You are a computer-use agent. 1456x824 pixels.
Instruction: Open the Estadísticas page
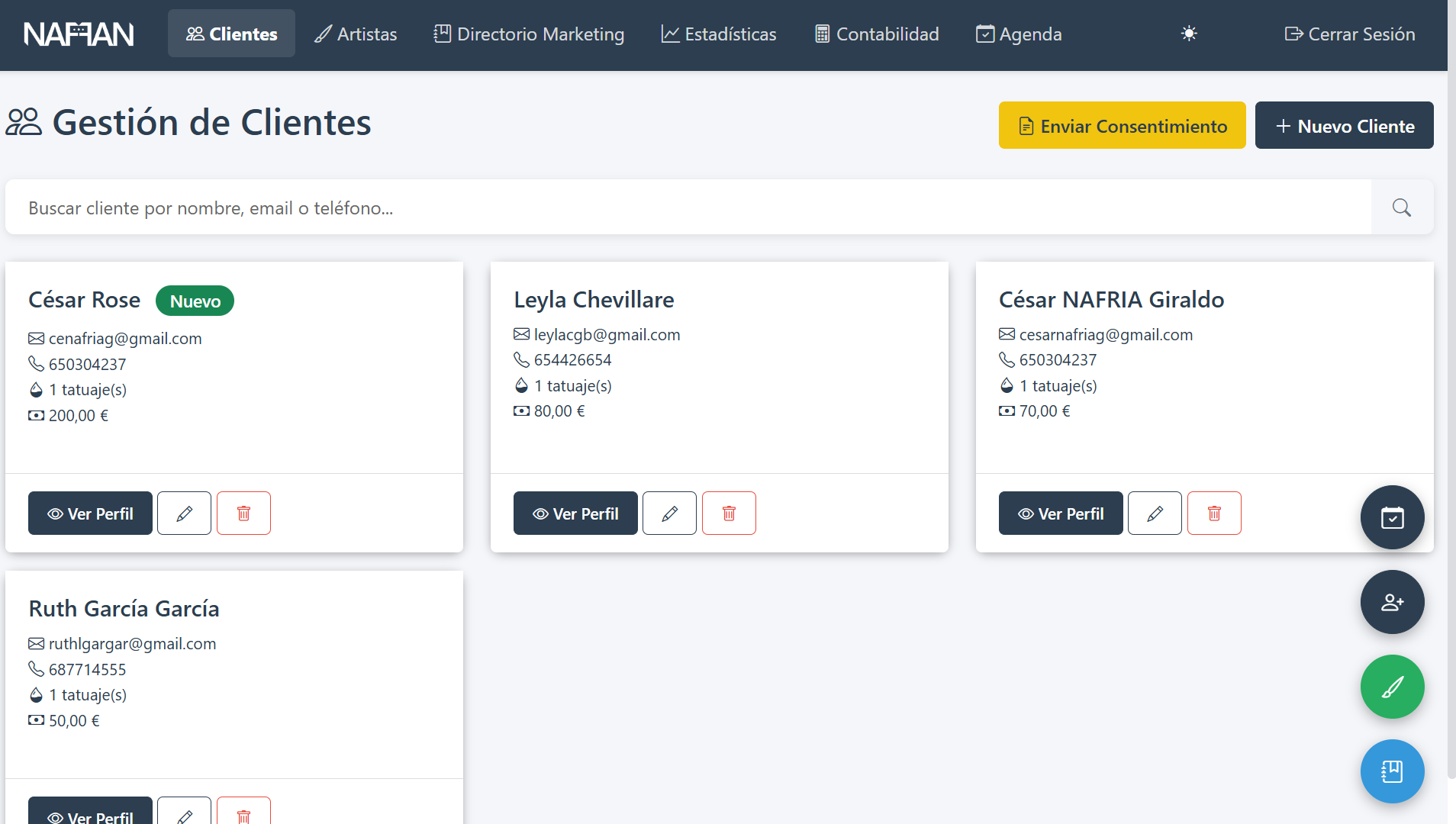point(719,34)
